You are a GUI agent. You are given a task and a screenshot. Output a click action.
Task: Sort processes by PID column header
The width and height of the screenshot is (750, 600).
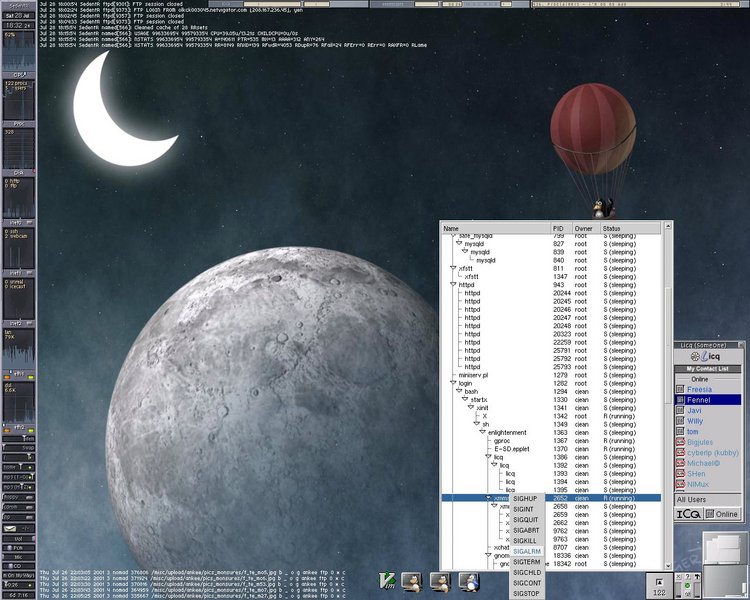pyautogui.click(x=562, y=229)
